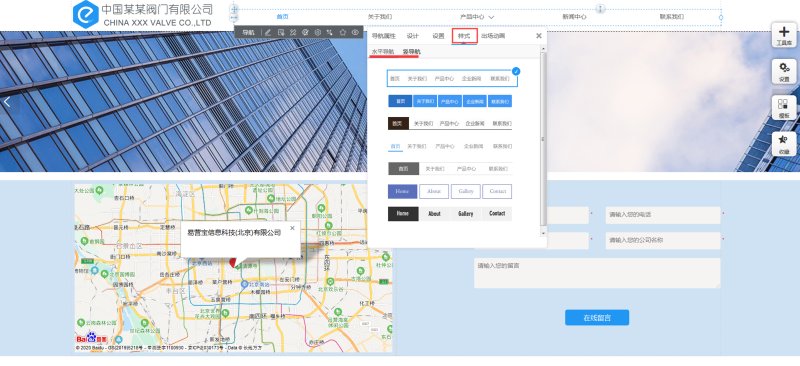Toggle the eye visibility icon in navigation toolbar

(x=355, y=32)
